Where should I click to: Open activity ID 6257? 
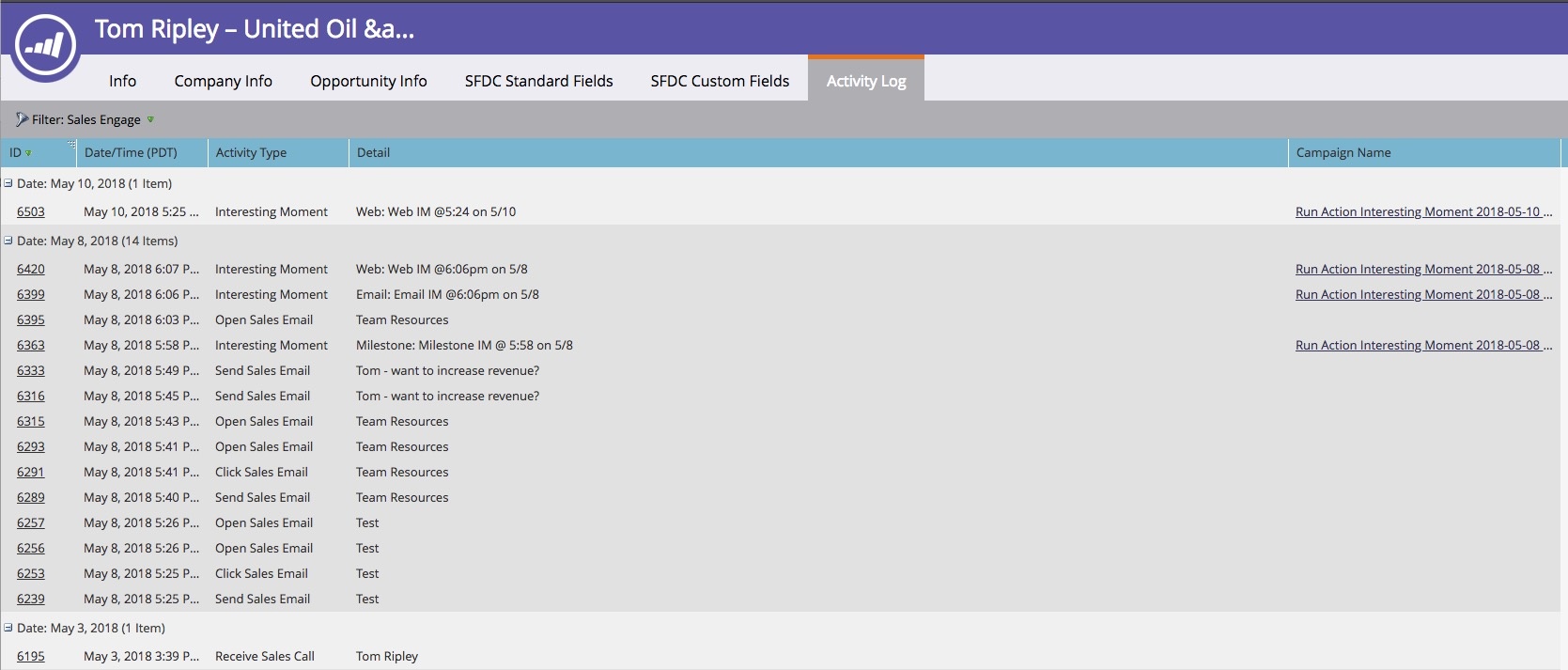coord(31,522)
